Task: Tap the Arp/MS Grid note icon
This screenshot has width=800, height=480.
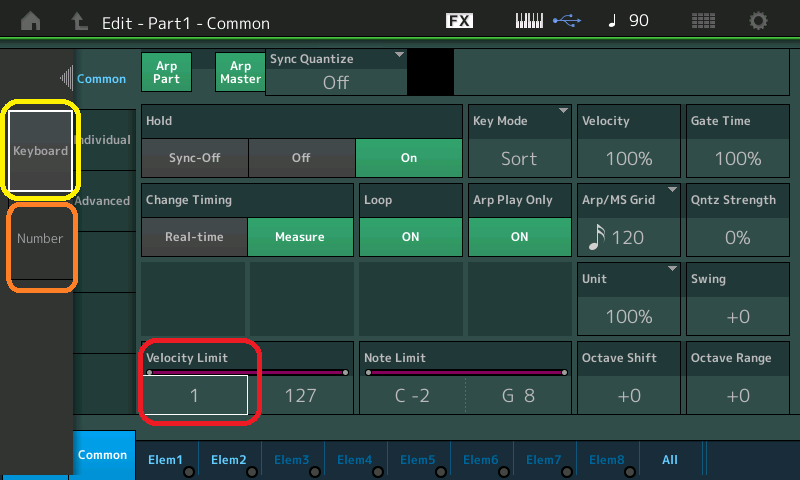Action: point(596,236)
